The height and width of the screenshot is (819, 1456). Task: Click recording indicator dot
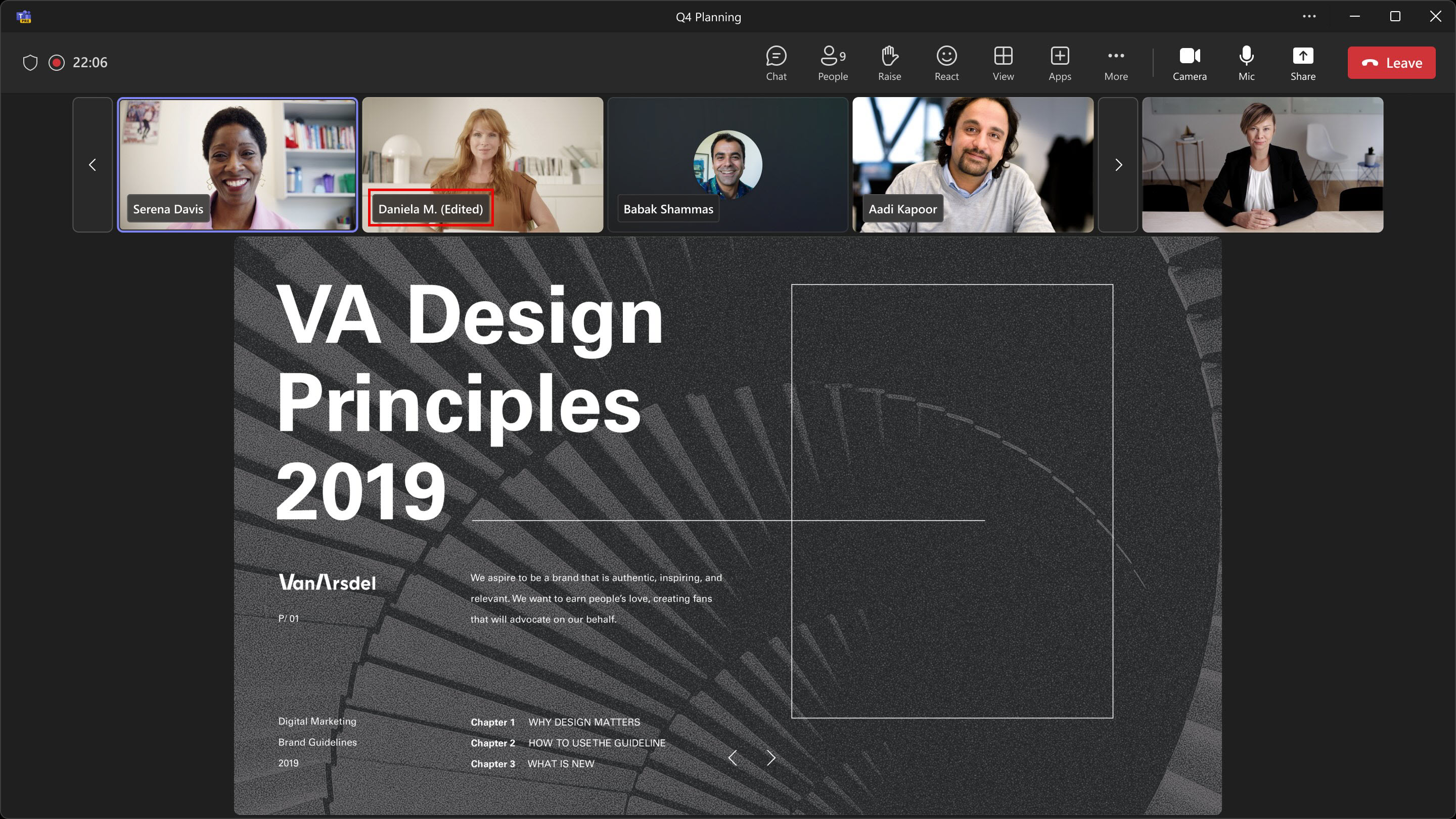(x=57, y=62)
